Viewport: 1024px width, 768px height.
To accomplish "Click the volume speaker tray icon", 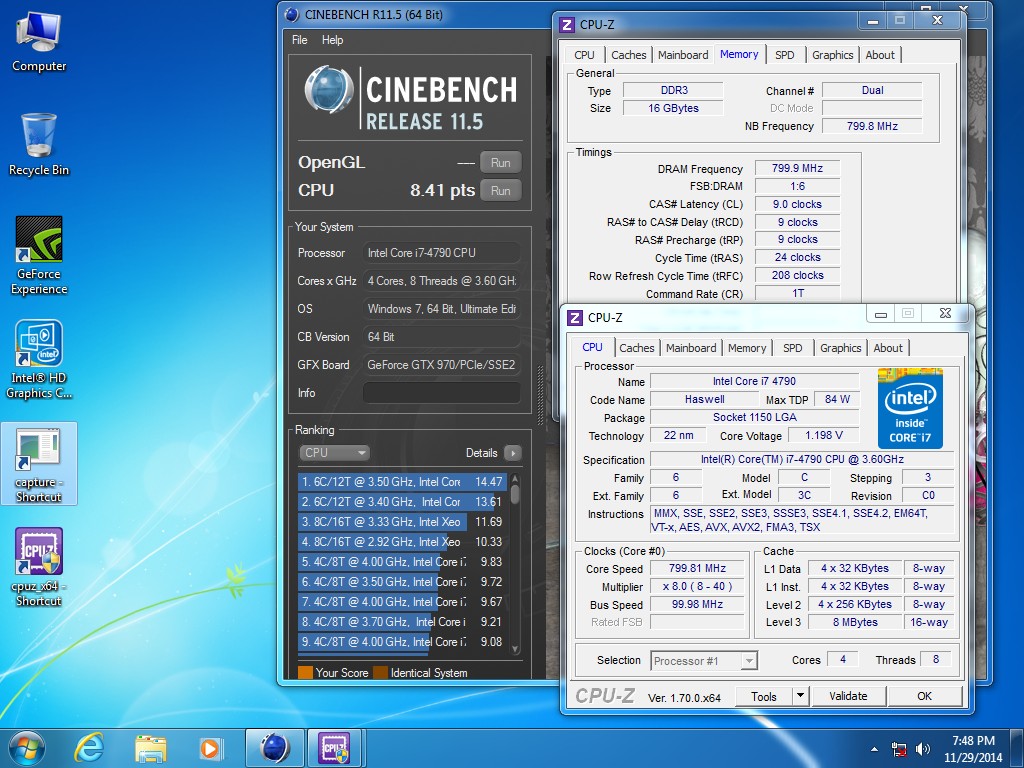I will pyautogui.click(x=923, y=749).
